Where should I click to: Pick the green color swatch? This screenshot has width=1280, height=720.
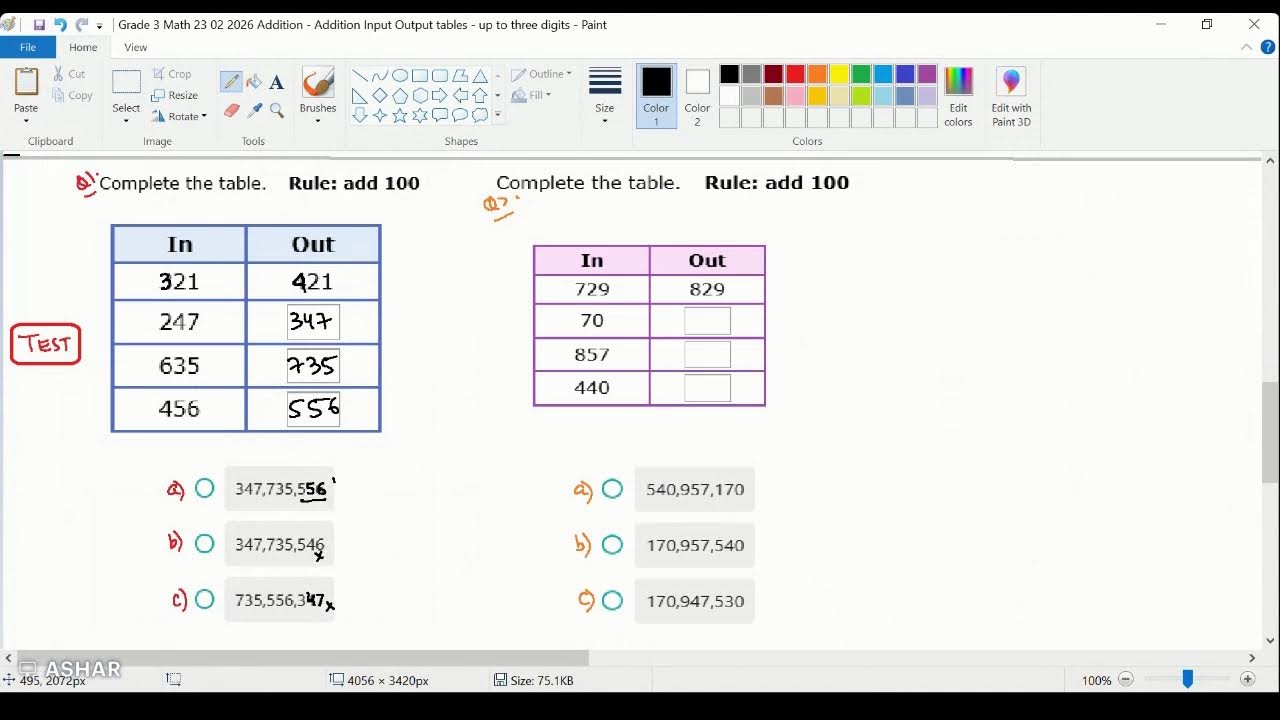(x=861, y=74)
